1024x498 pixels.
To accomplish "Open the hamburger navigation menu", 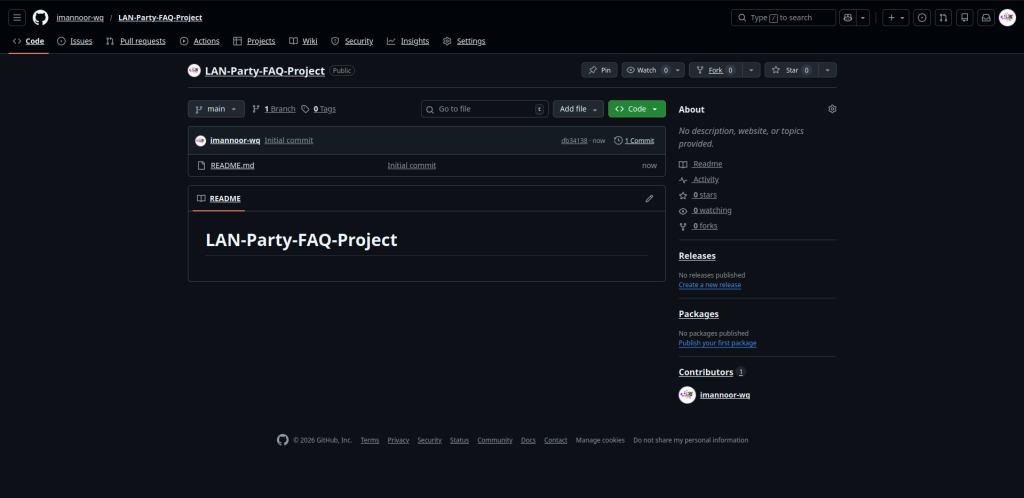I will [17, 17].
